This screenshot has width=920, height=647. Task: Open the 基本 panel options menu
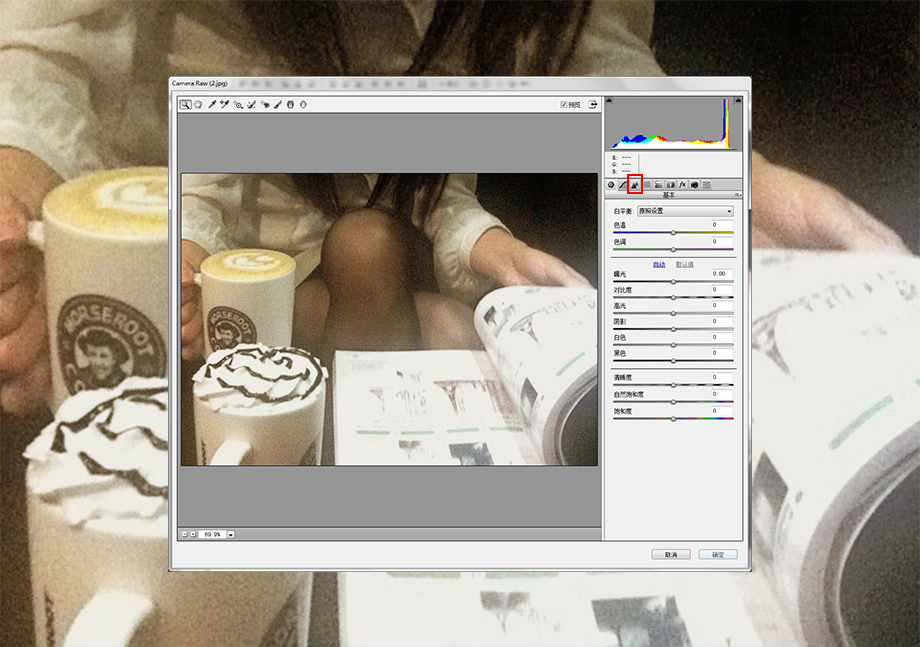[x=738, y=195]
